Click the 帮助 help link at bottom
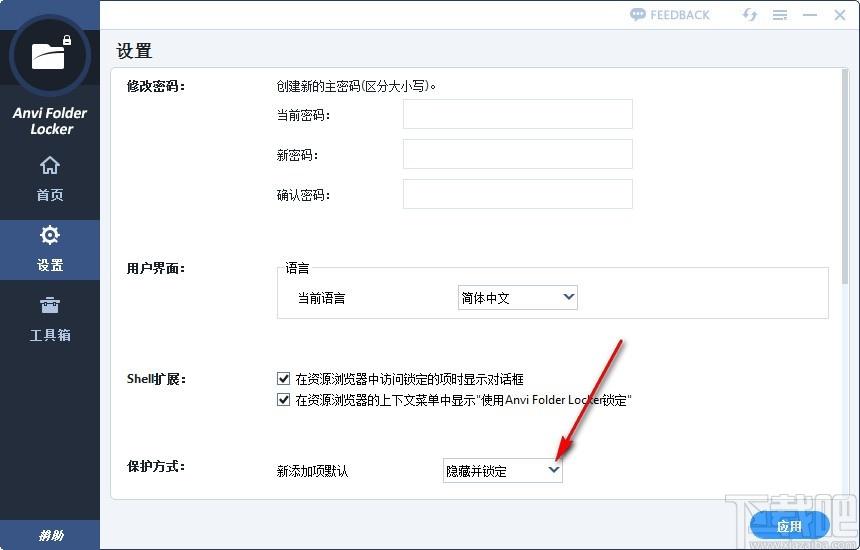This screenshot has width=860, height=550. (50, 535)
